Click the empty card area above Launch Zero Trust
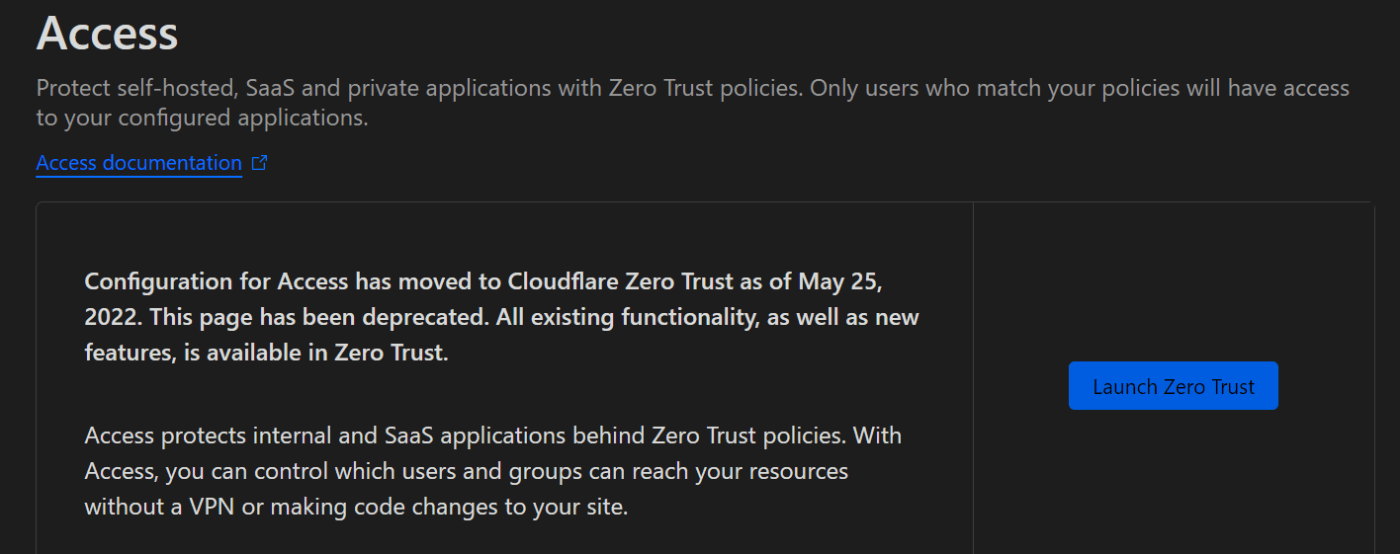The image size is (1400, 554). click(x=1173, y=280)
